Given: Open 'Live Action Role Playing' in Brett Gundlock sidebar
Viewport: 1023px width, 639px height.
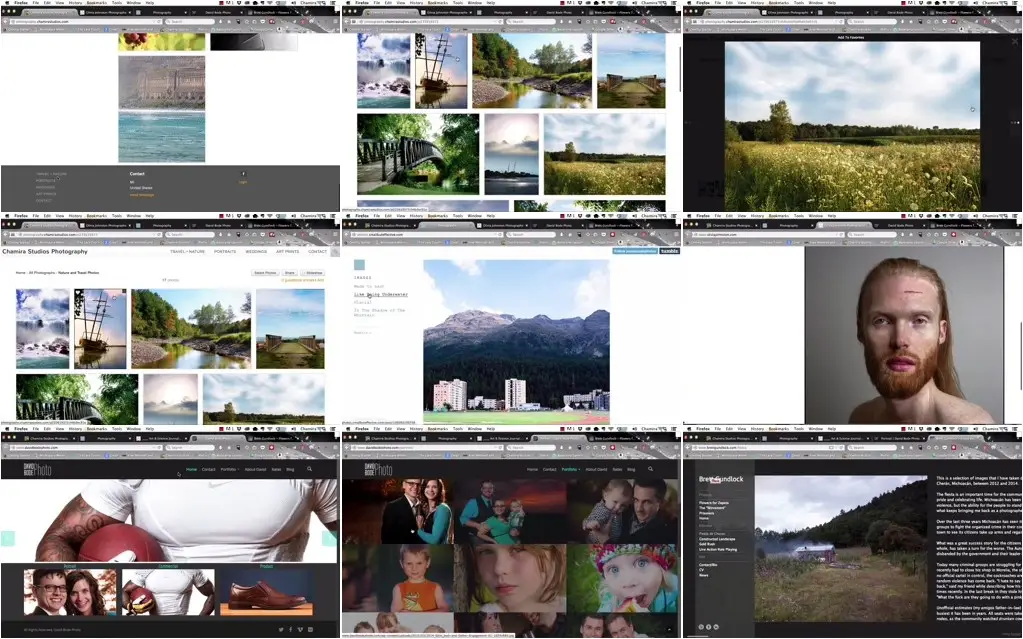Looking at the screenshot, I should pos(718,550).
